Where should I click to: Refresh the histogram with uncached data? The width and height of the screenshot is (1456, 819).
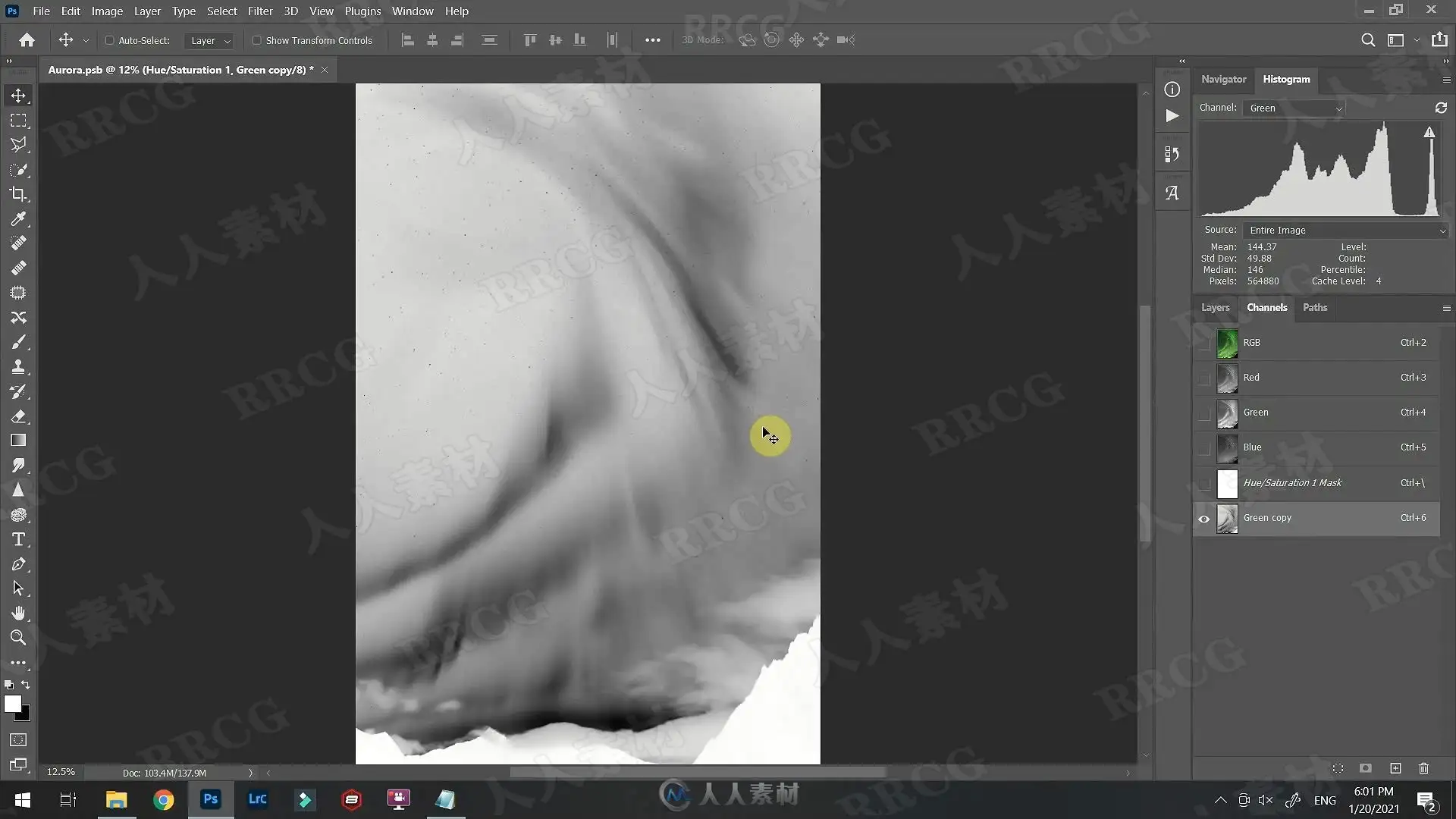(1441, 108)
